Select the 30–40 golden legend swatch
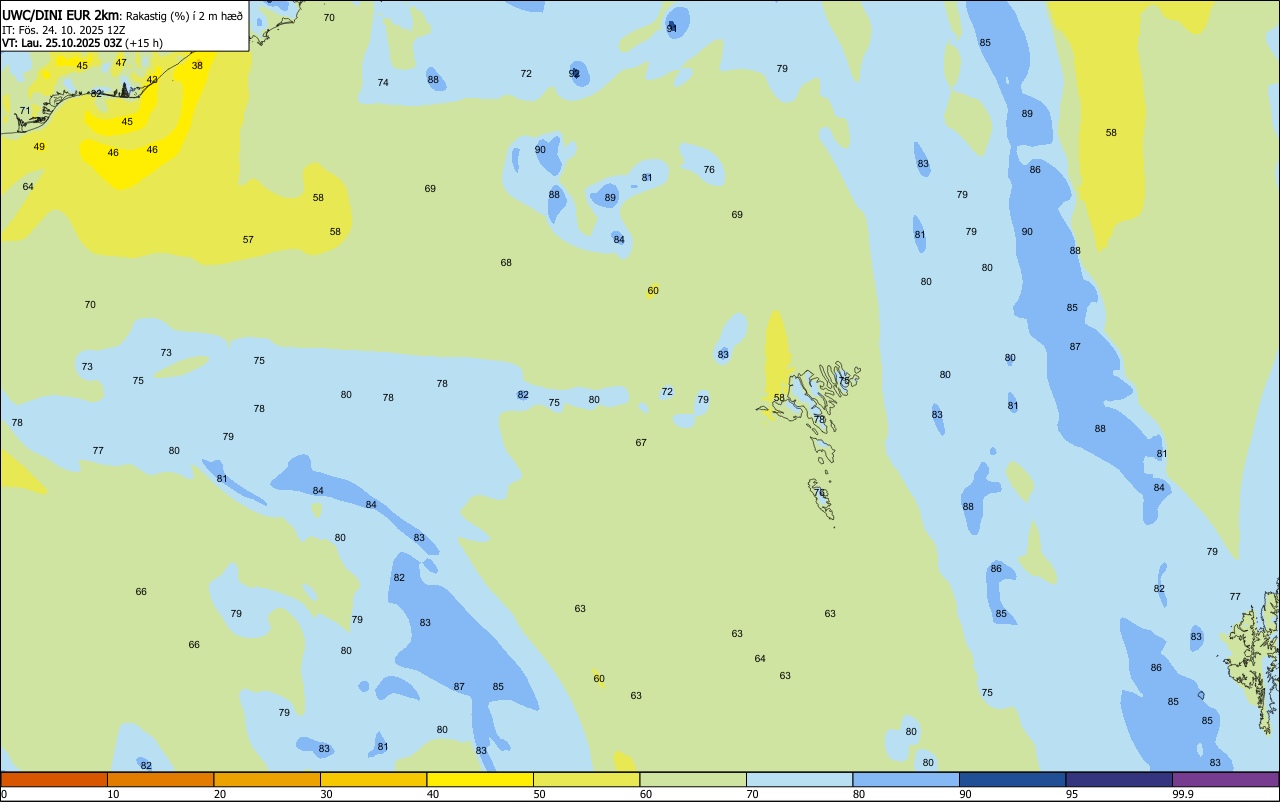Screen dimensions: 1280x802 (373, 779)
